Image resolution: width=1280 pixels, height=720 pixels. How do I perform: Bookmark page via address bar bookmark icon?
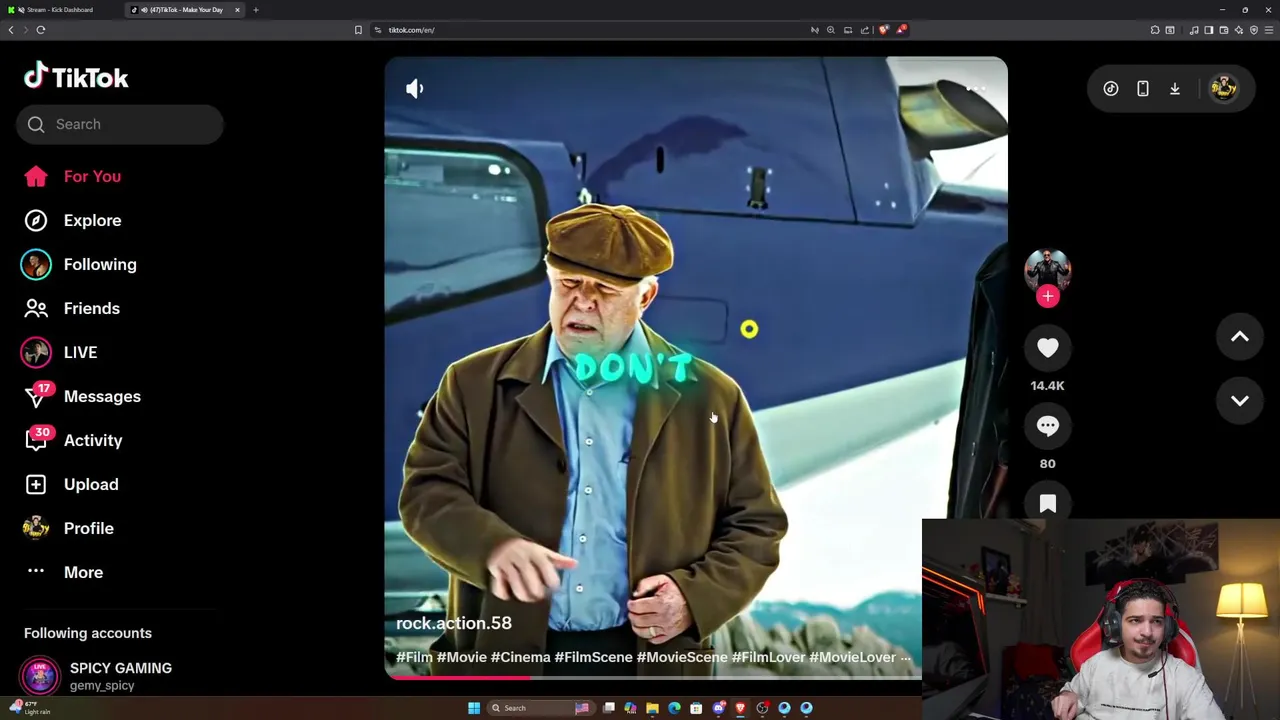click(358, 30)
